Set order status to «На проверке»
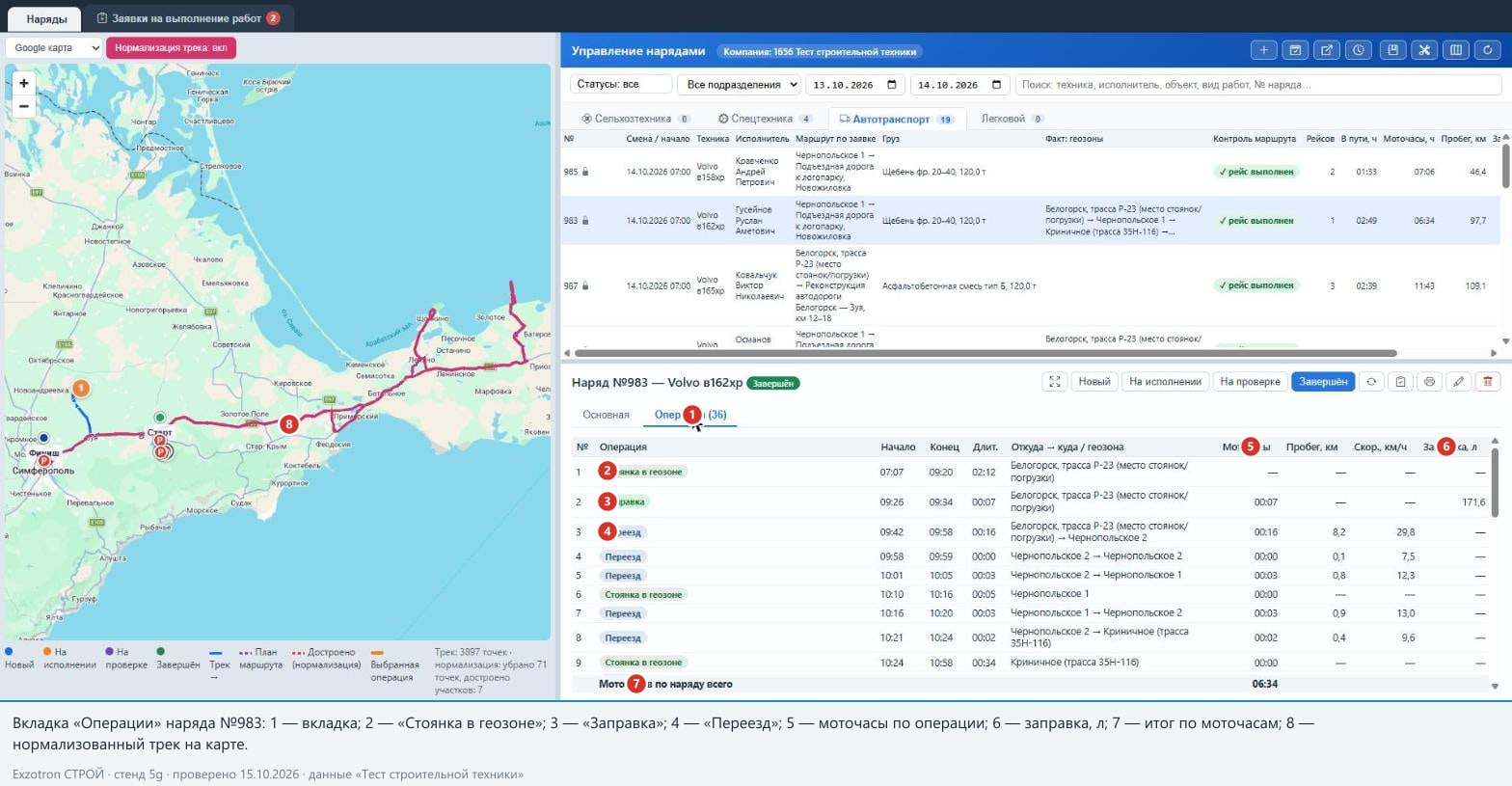 coord(1250,382)
